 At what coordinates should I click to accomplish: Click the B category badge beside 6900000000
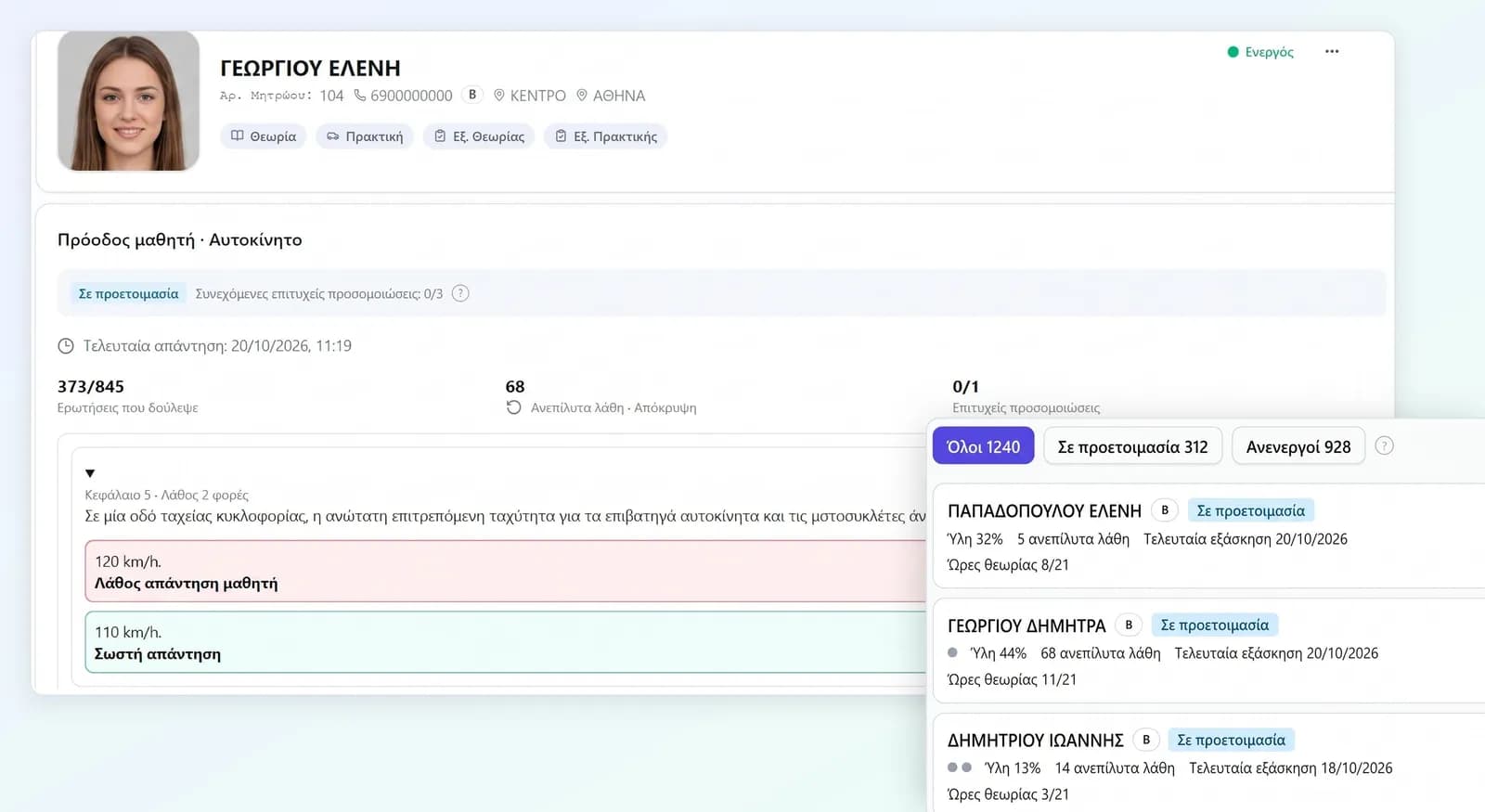(472, 95)
